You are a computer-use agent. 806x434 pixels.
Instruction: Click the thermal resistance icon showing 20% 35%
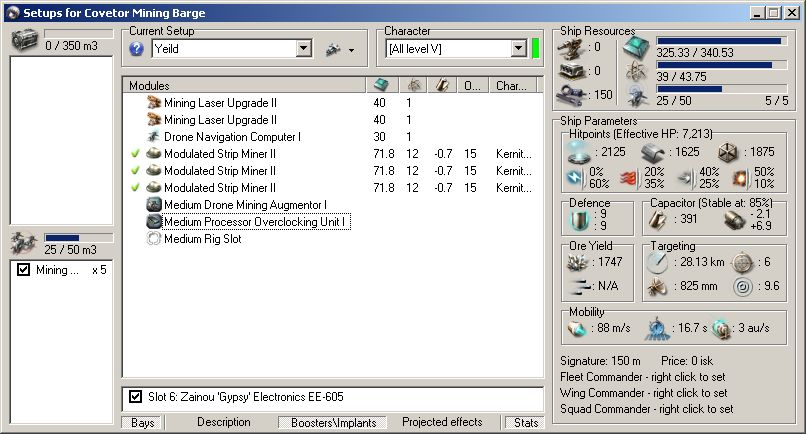630,178
